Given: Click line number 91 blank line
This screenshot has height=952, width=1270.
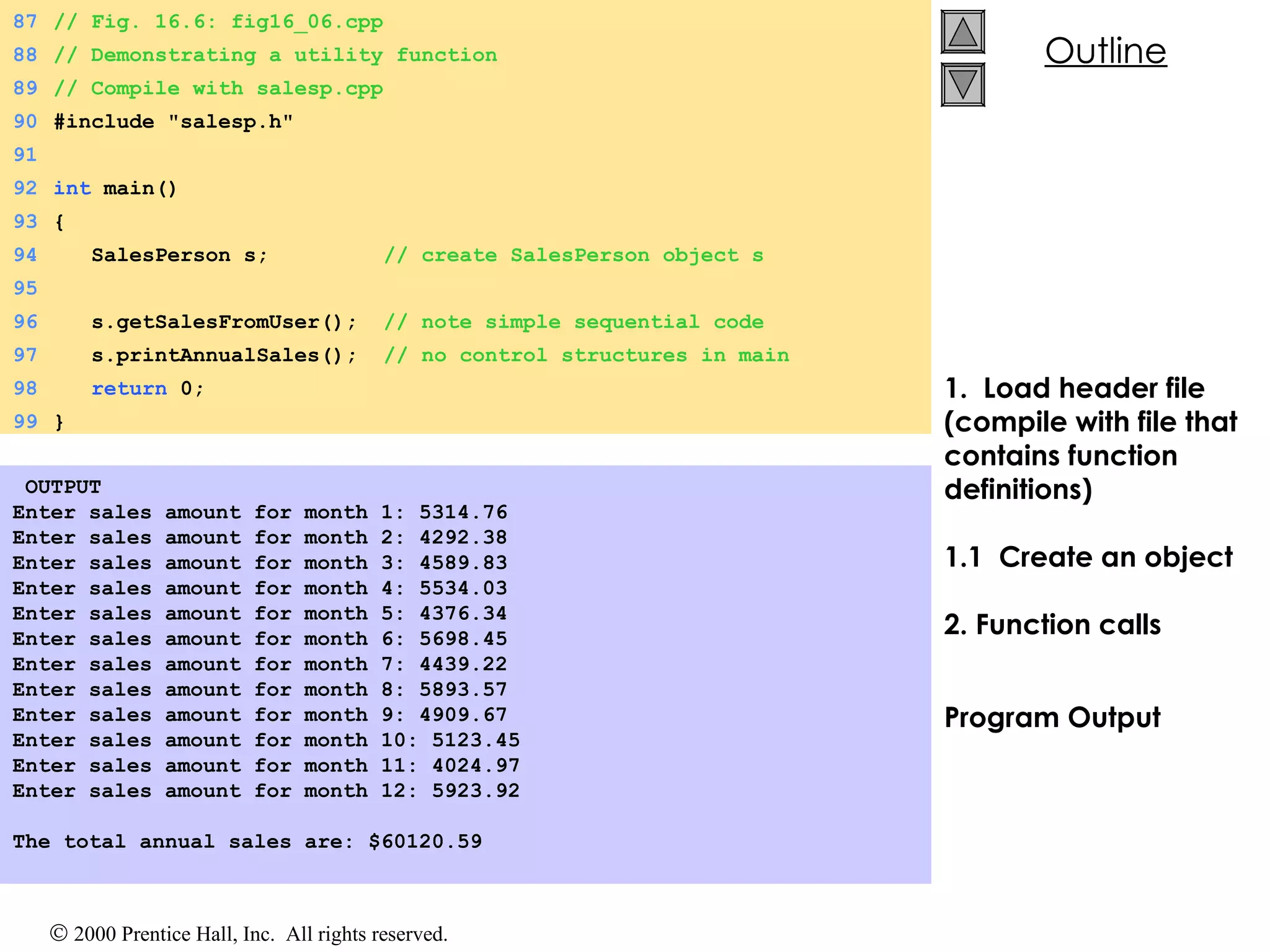Looking at the screenshot, I should [25, 155].
